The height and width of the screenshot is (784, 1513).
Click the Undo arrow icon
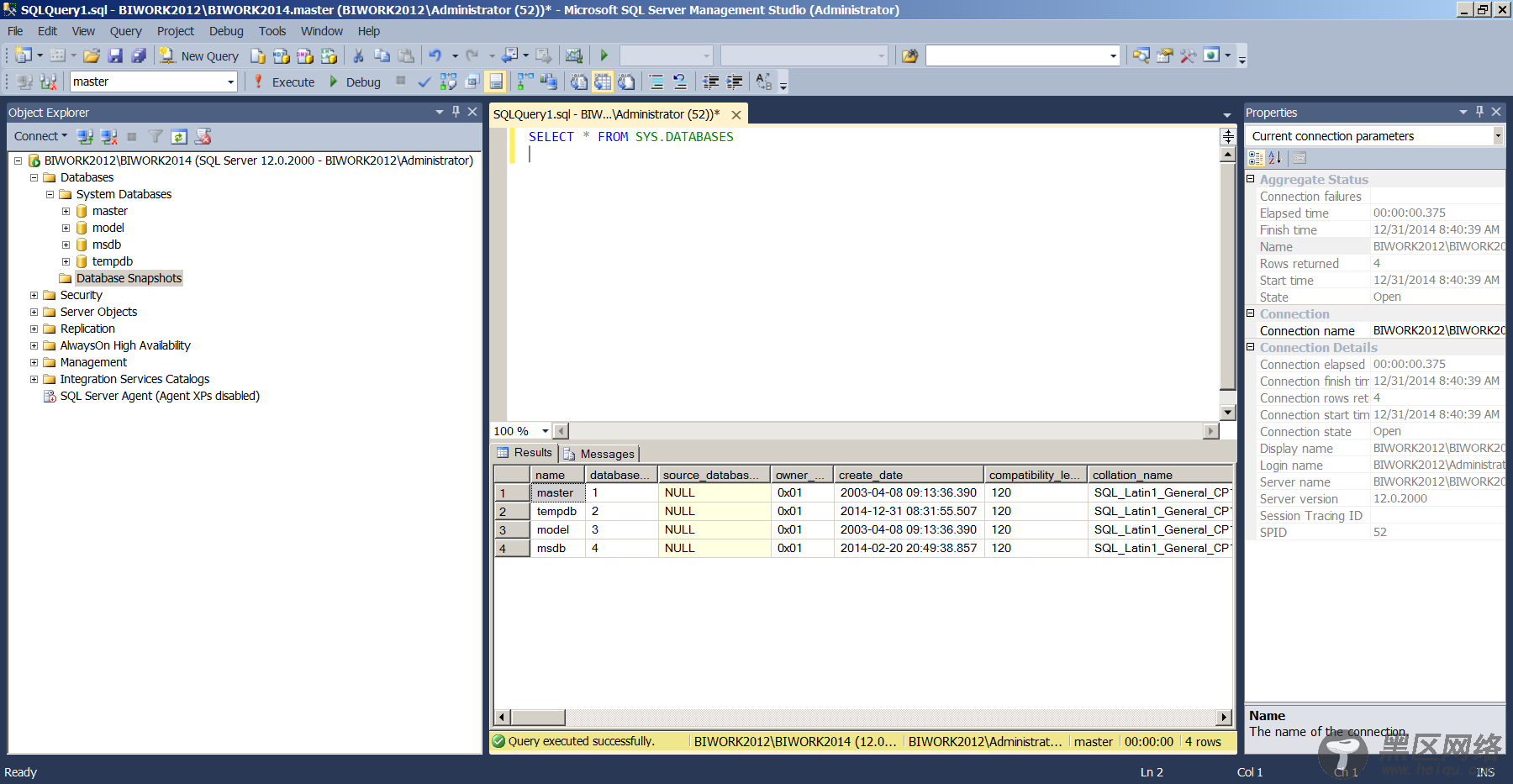[x=435, y=56]
